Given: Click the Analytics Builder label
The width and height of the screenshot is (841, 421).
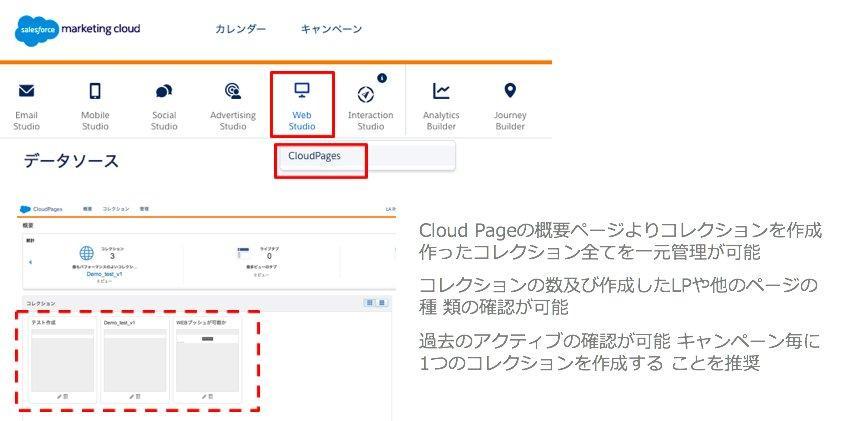Looking at the screenshot, I should (x=441, y=121).
